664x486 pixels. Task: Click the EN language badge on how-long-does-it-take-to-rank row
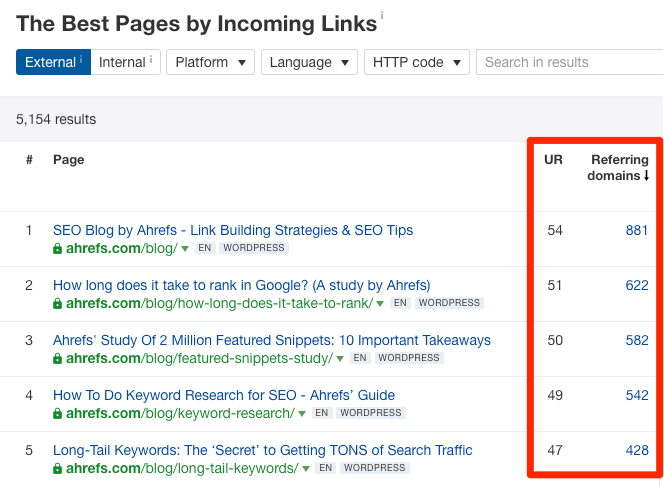pyautogui.click(x=400, y=303)
